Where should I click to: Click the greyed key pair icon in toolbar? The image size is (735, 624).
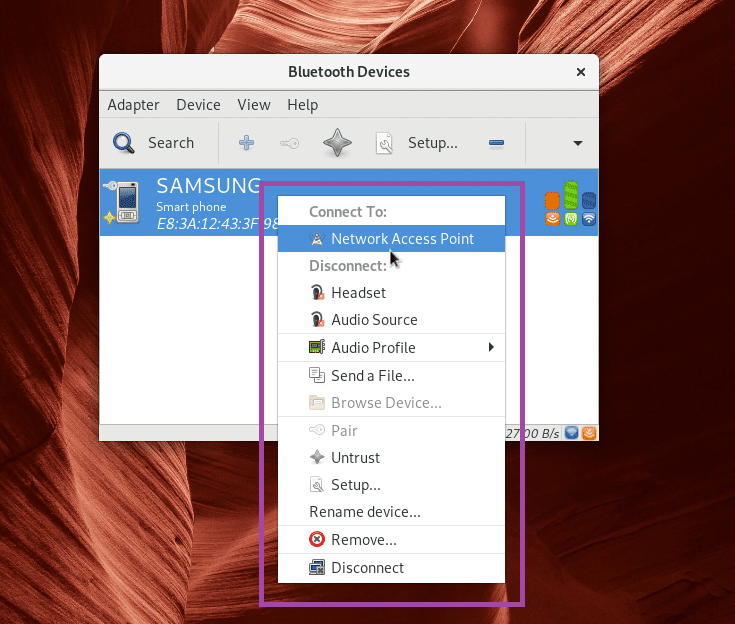[x=290, y=143]
